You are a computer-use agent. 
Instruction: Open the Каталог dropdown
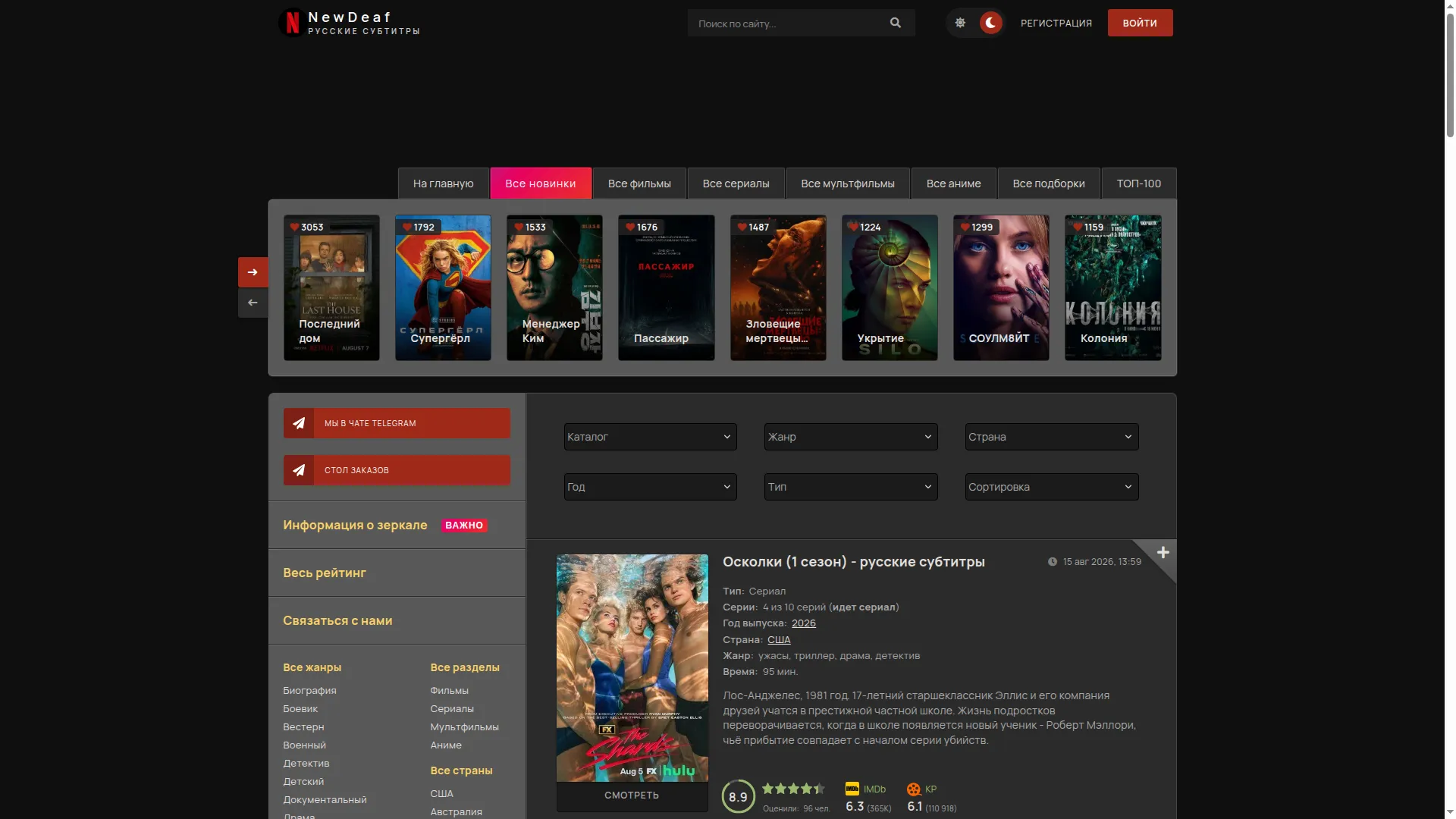(650, 437)
